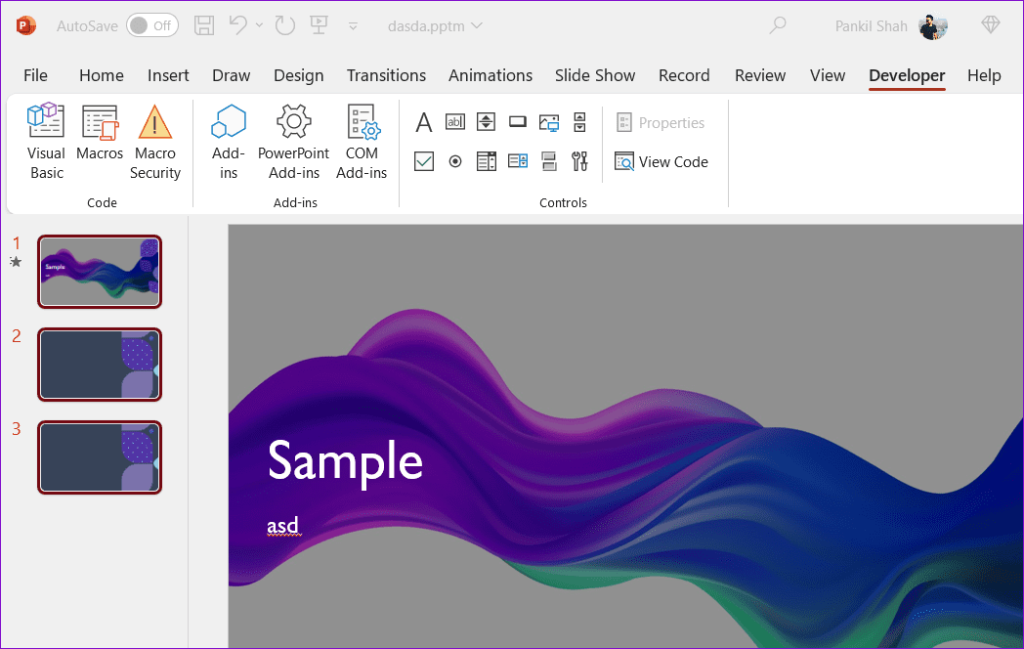The image size is (1024, 649).
Task: Insert an Option Button control
Action: (455, 160)
